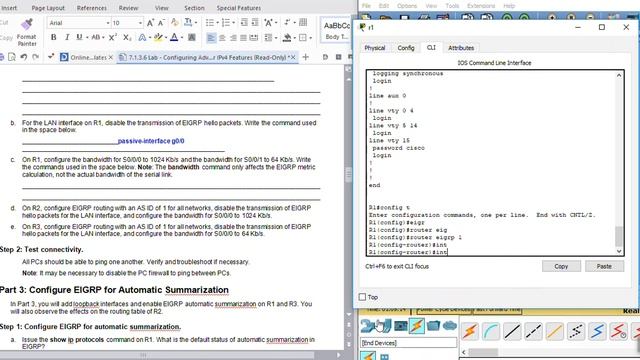
Task: Apply subscript formatting
Action: [127, 38]
